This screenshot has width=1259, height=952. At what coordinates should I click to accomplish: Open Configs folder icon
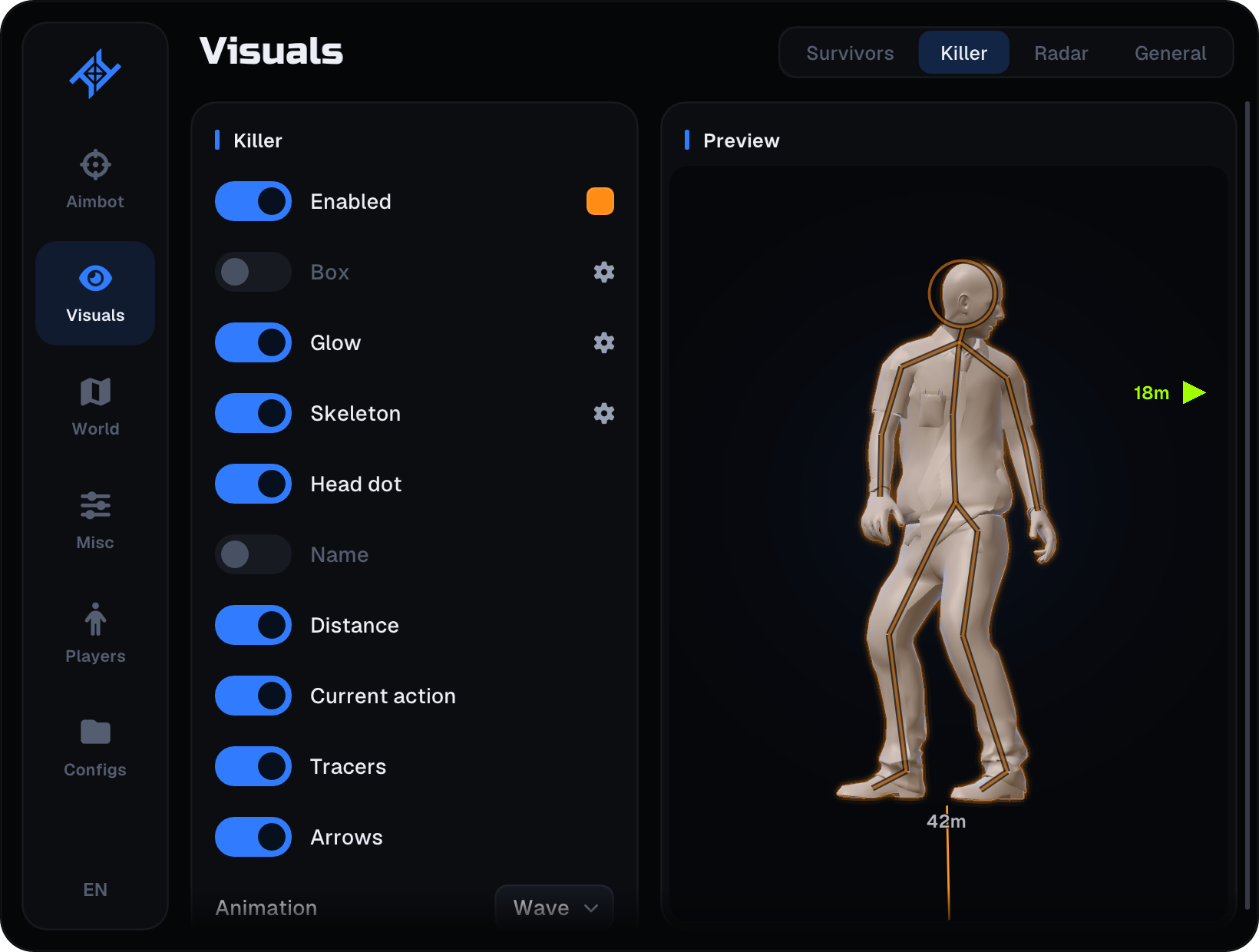[95, 732]
